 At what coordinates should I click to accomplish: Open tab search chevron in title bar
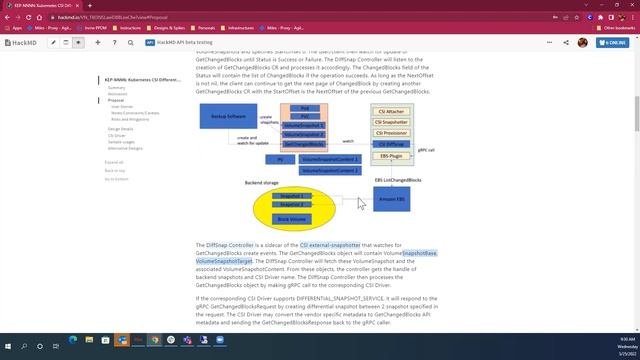point(586,5)
